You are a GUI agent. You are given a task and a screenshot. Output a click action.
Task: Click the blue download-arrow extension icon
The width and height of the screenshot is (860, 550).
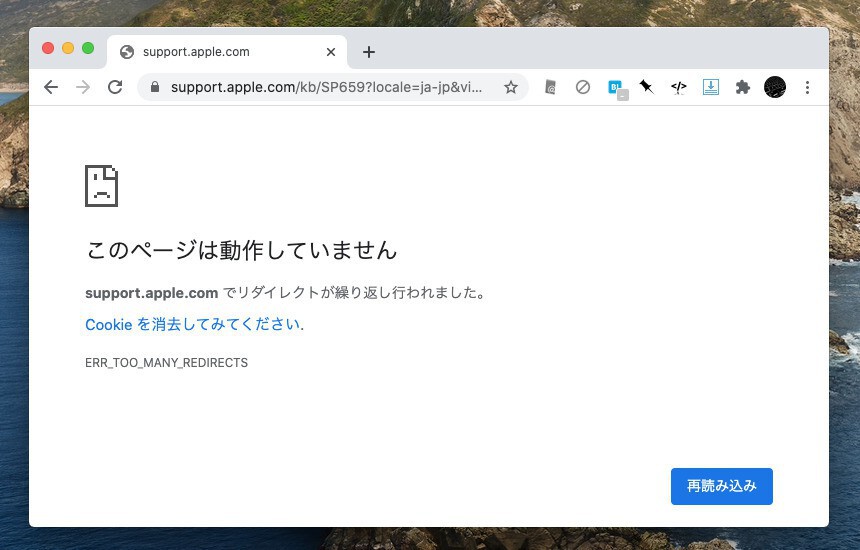(x=711, y=87)
